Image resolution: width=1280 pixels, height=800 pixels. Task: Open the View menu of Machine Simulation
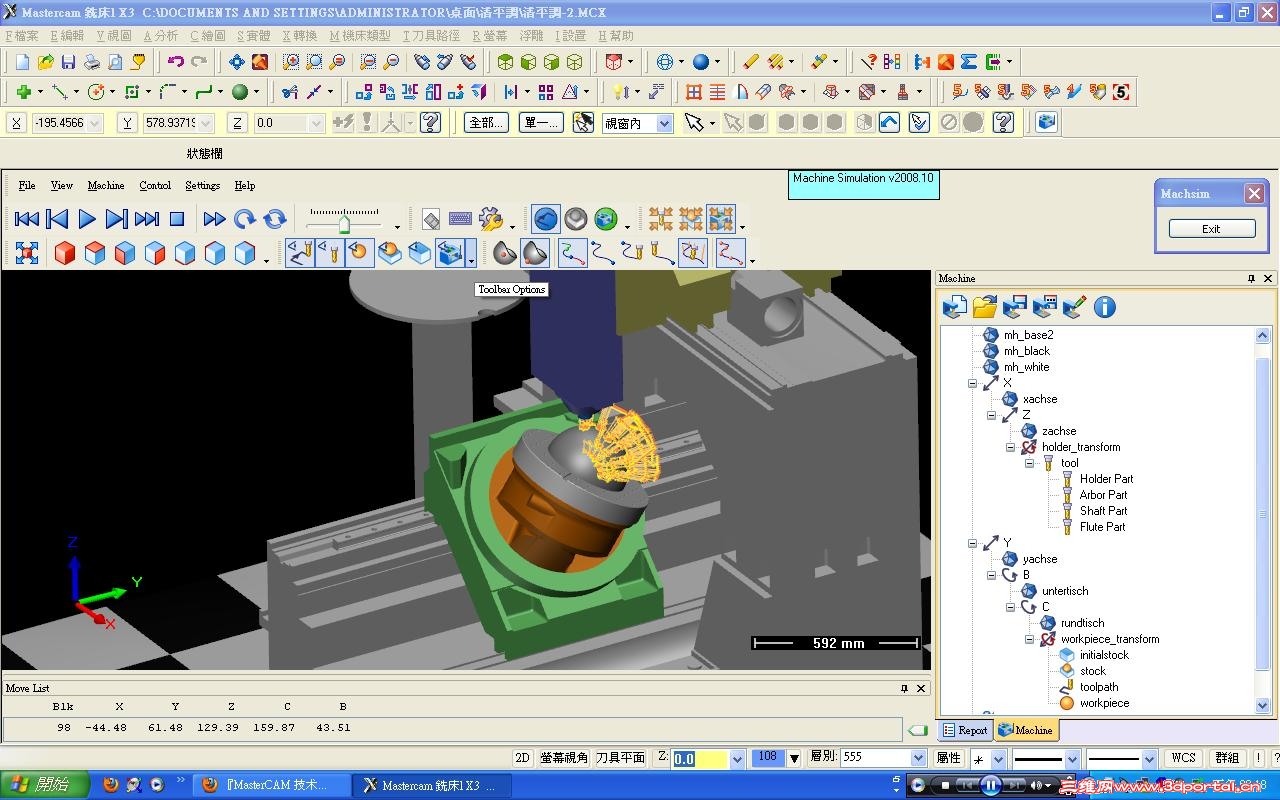62,185
